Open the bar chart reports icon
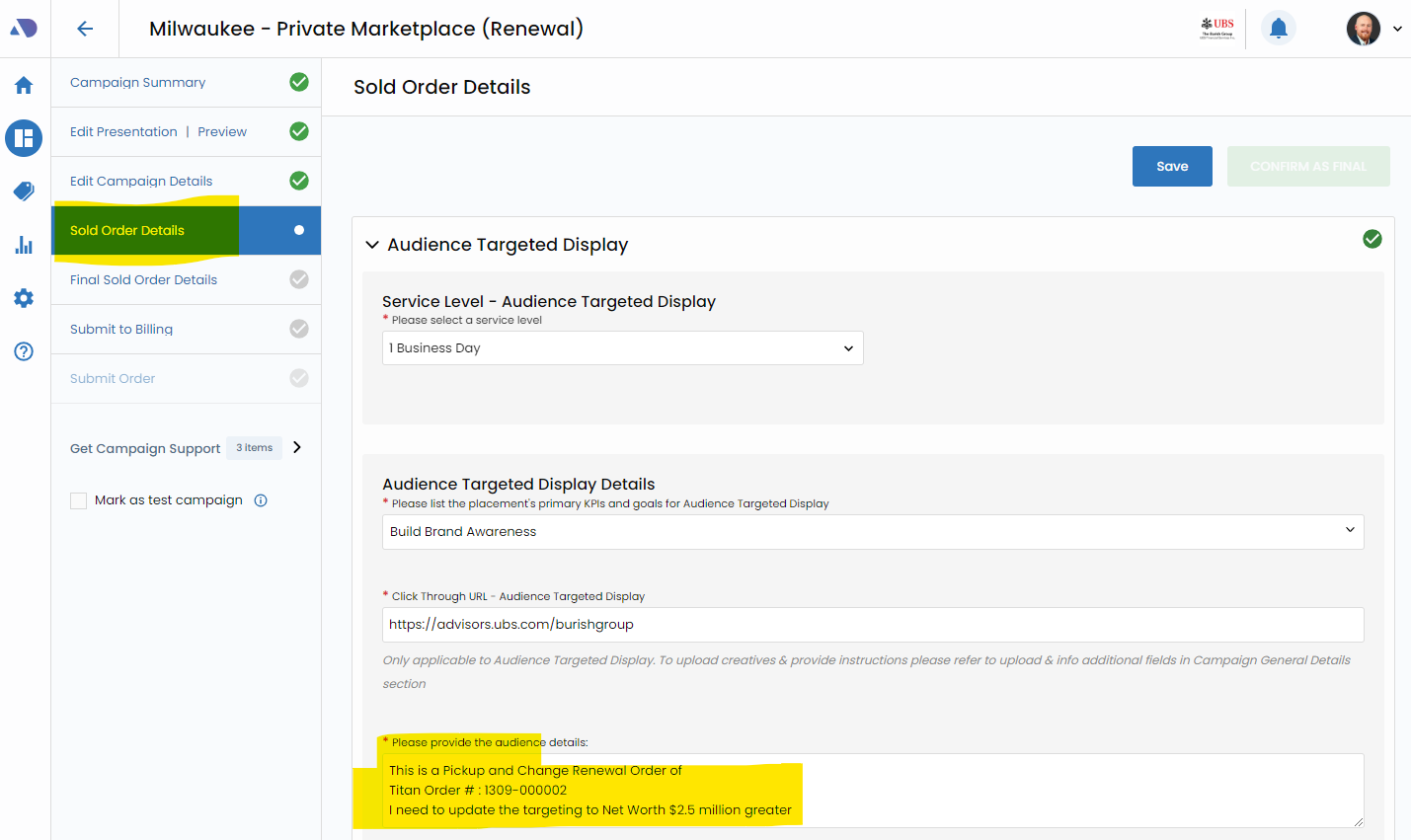Image resolution: width=1411 pixels, height=840 pixels. click(x=24, y=245)
